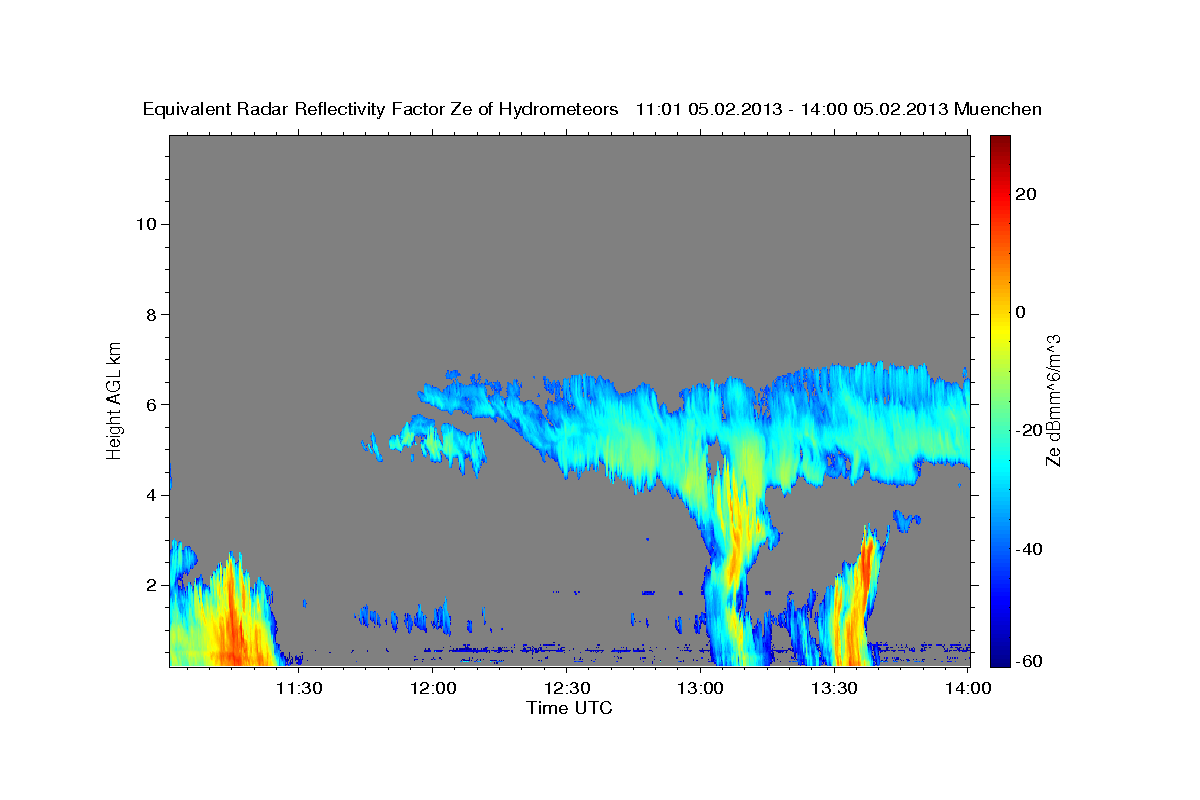
Task: Click the colorbar value 20
Action: click(1026, 194)
